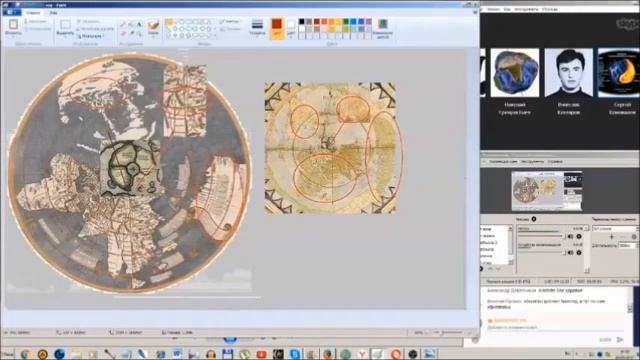This screenshot has width=640, height=360.
Task: Open the Help menu in OBS
Action: pos(555,162)
